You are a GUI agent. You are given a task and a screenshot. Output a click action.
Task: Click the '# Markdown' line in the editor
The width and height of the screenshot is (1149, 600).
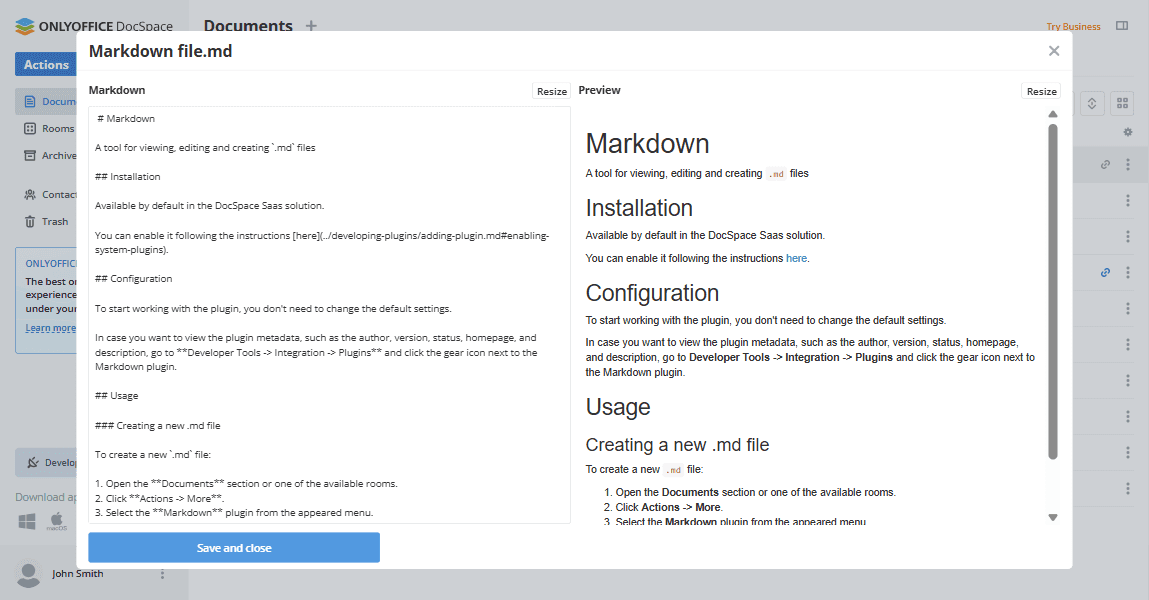pyautogui.click(x=126, y=119)
